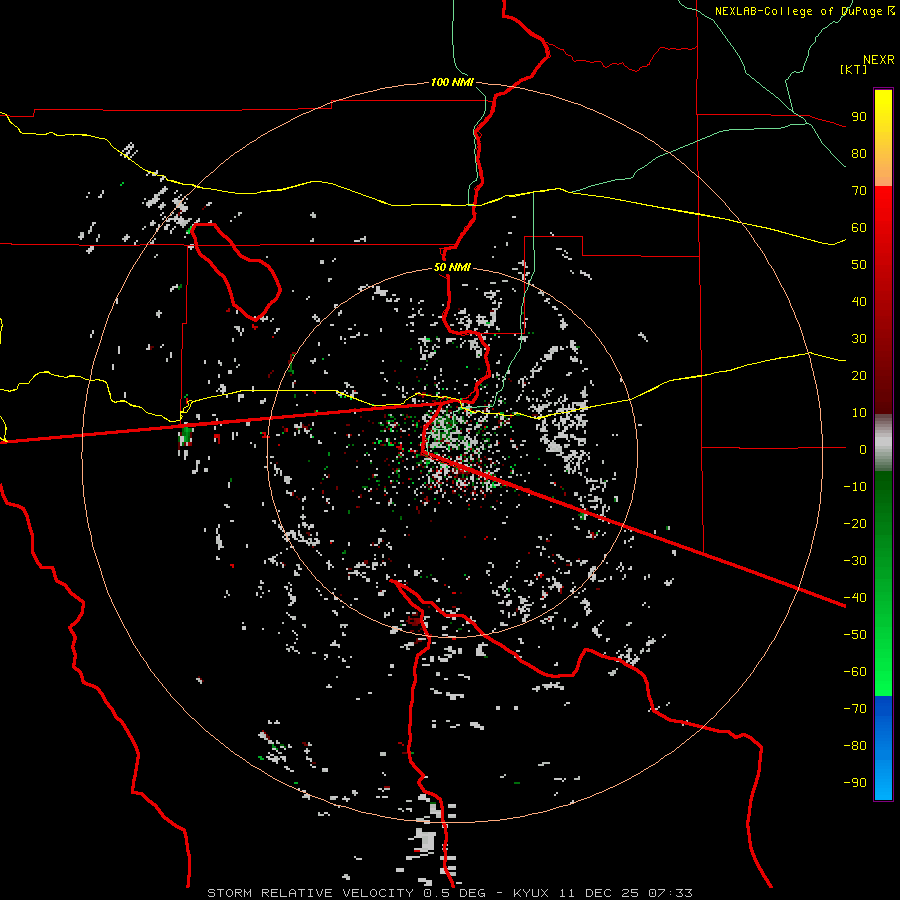Click the NEXR label above the scale
The image size is (900, 900).
[879, 60]
